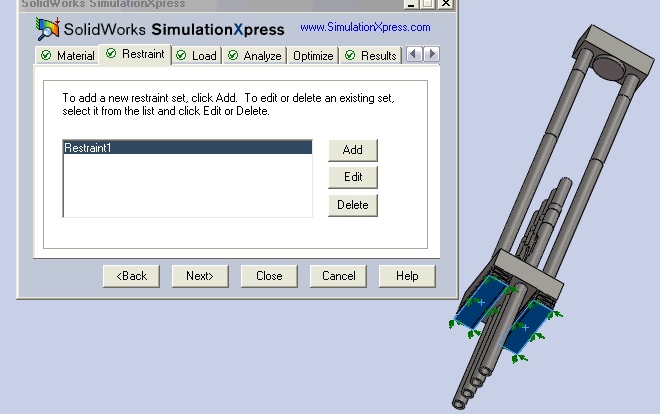This screenshot has height=414, width=660.
Task: View the Results tab
Action: point(370,56)
